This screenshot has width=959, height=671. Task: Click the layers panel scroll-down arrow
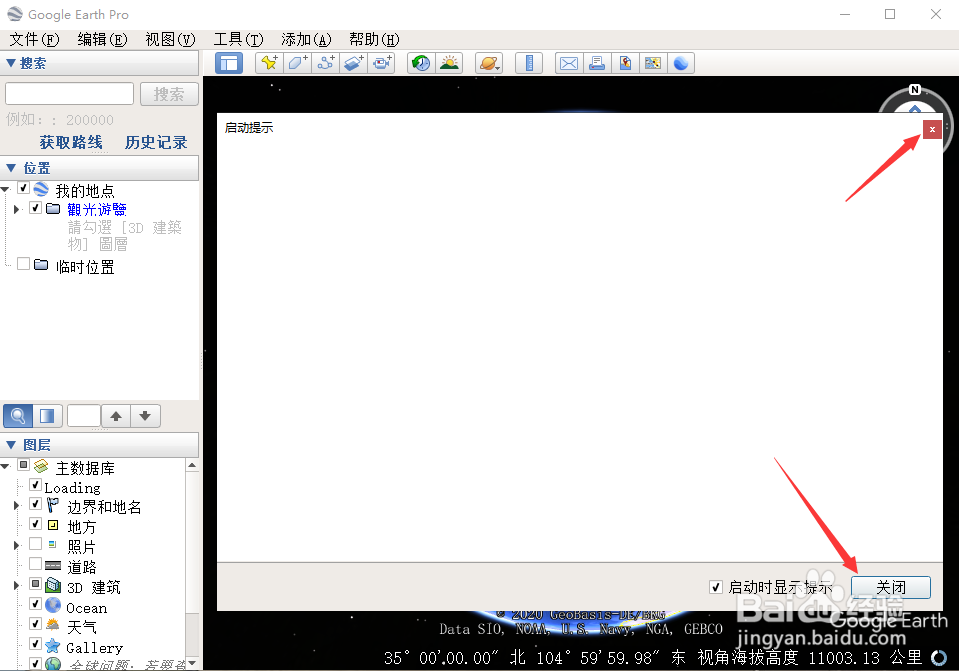(192, 663)
